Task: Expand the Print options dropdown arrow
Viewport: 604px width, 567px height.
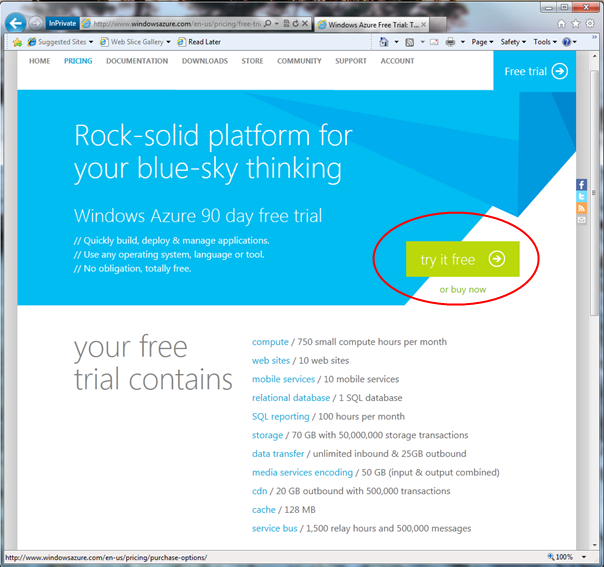Action: 463,42
